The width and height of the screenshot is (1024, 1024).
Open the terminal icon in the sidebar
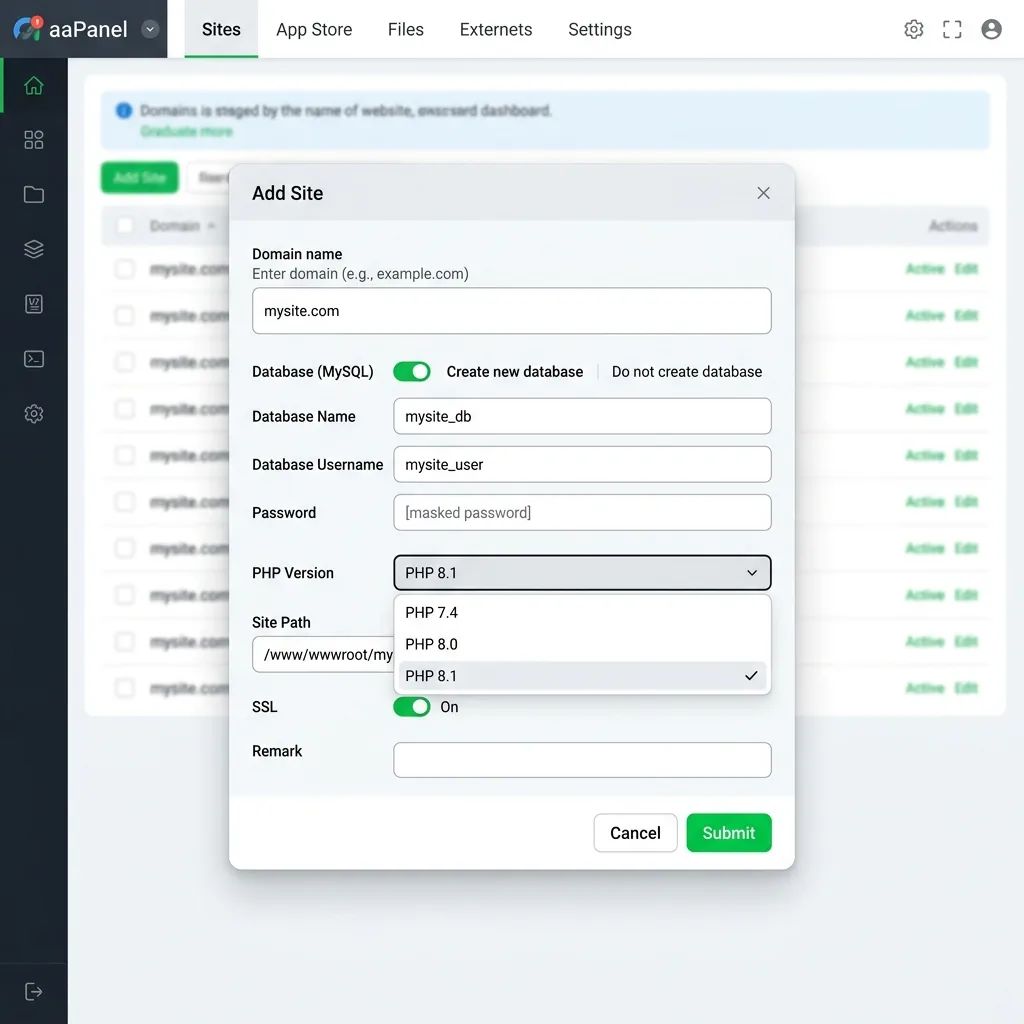coord(33,359)
